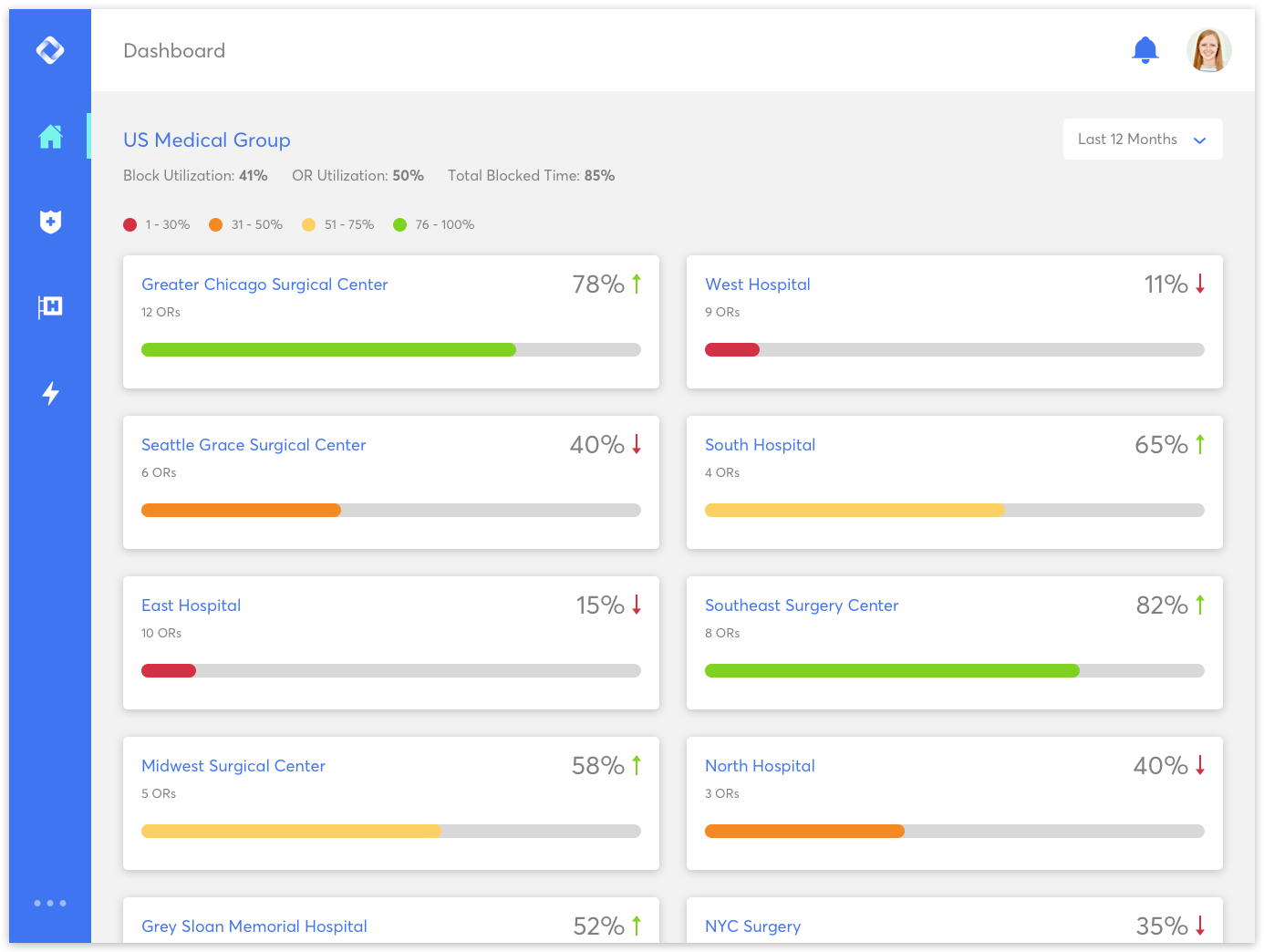Click the 5 ORs label

(159, 793)
